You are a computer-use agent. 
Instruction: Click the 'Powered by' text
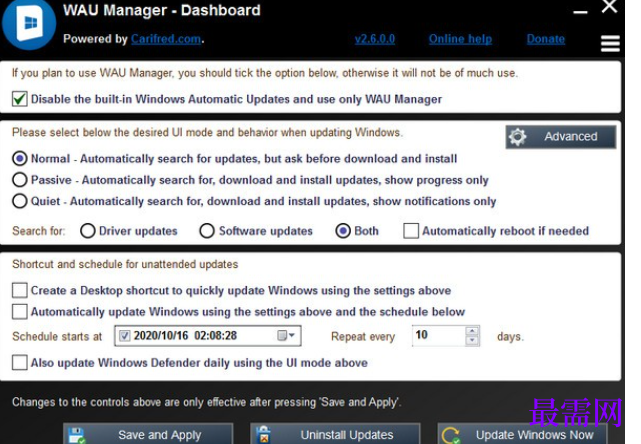click(x=95, y=39)
